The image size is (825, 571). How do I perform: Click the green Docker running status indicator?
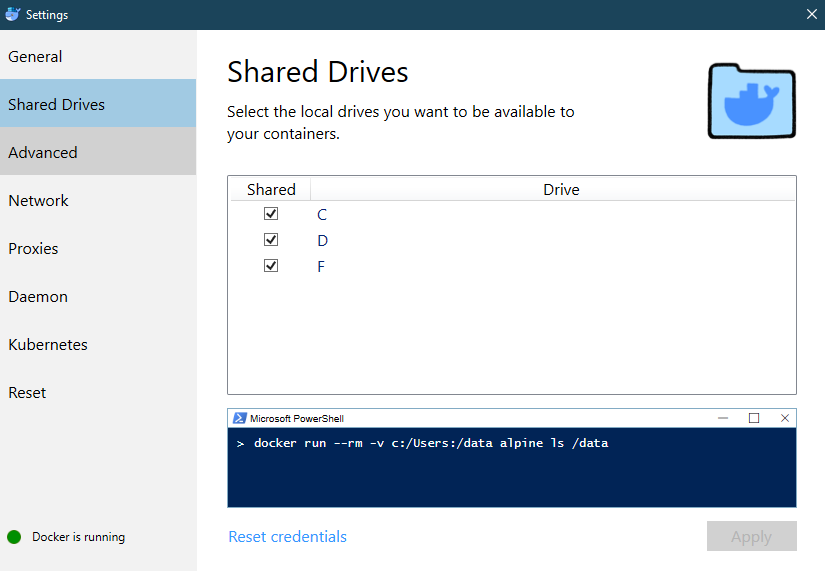click(14, 537)
